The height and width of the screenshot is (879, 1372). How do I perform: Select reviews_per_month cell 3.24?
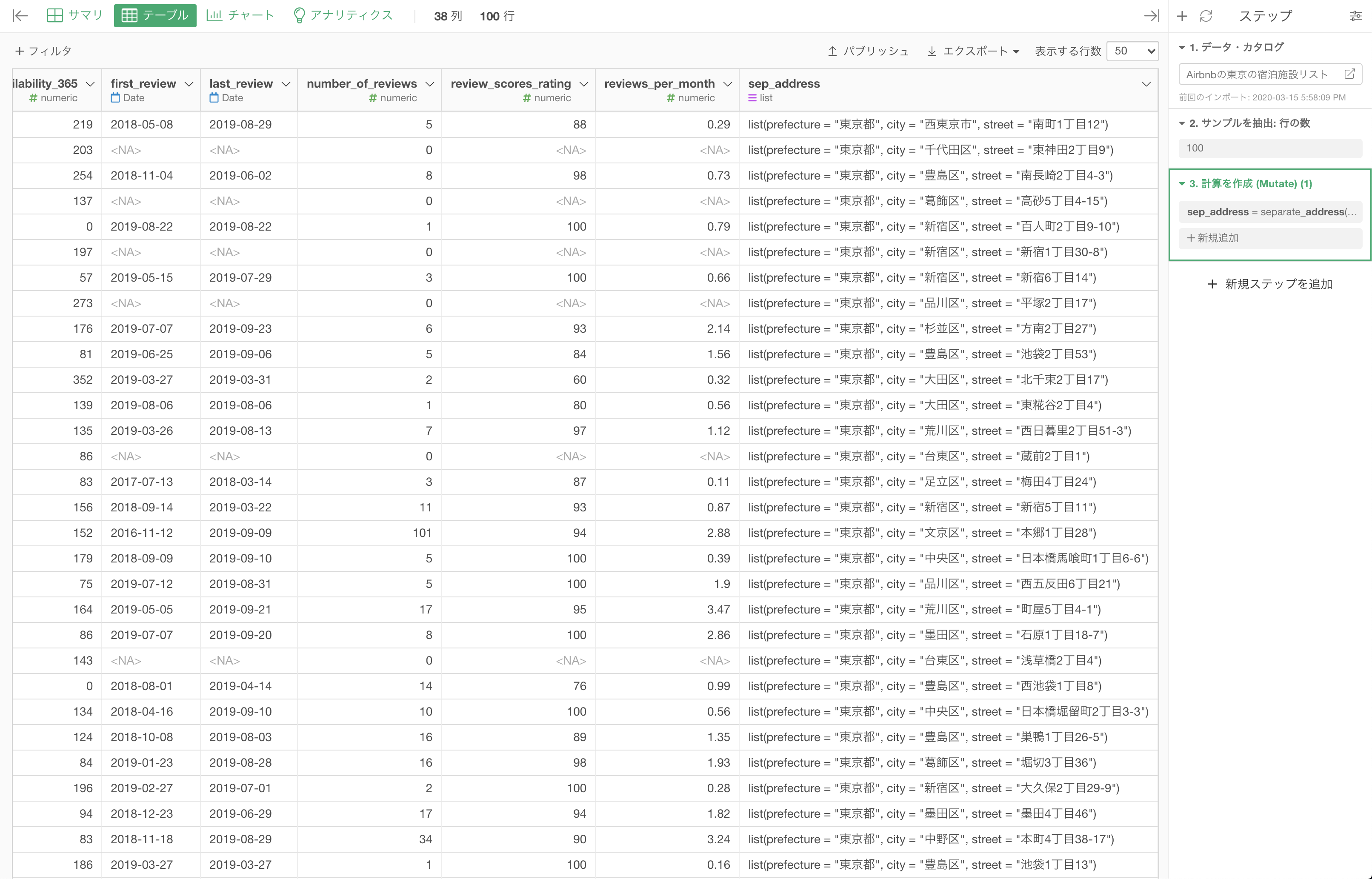point(667,839)
